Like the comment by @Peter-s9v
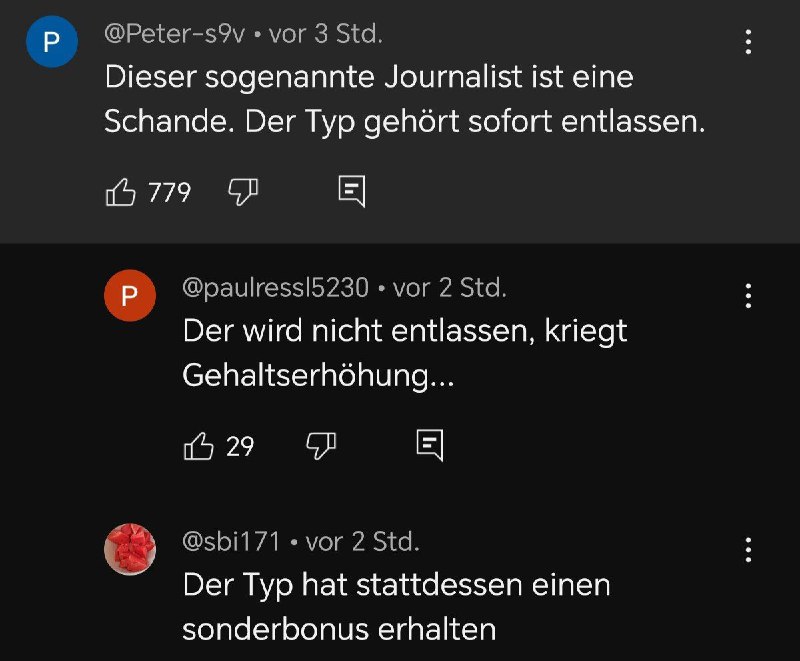Screen dimensions: 800x661 (x=121, y=191)
